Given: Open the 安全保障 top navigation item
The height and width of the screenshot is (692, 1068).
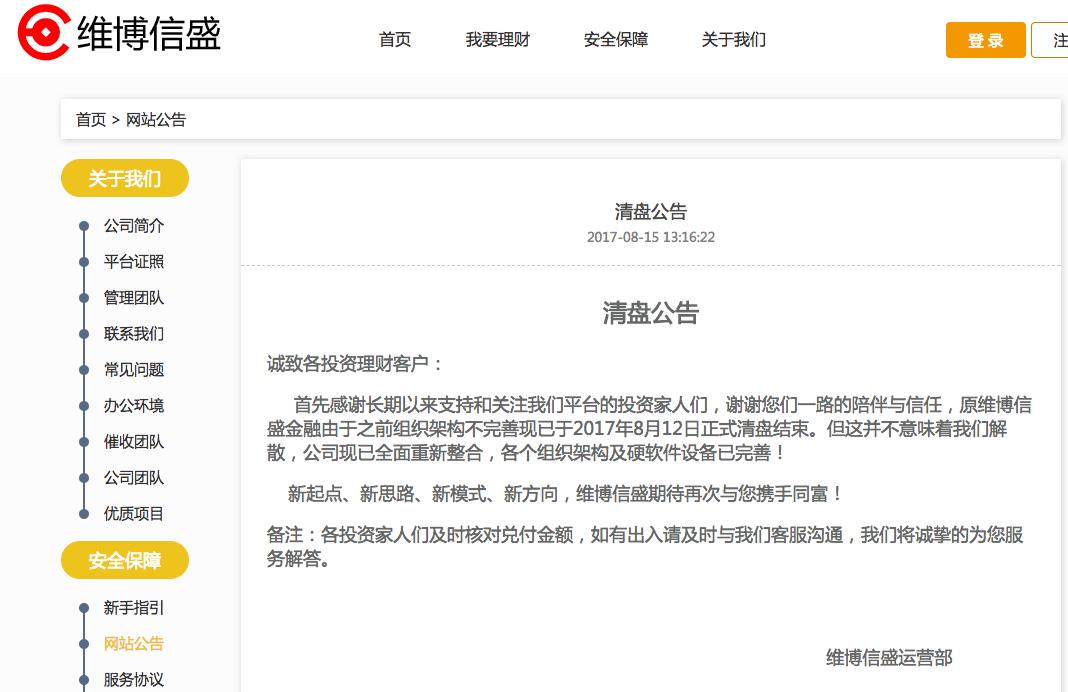Looking at the screenshot, I should click(x=615, y=40).
